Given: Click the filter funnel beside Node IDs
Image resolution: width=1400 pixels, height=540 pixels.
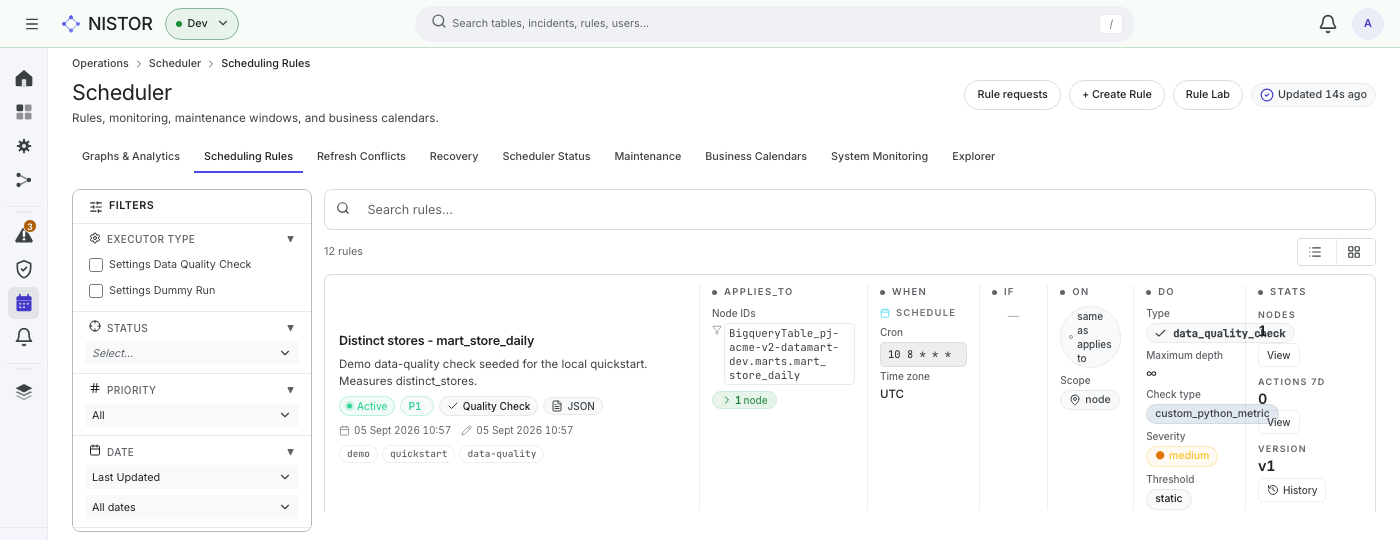Looking at the screenshot, I should coord(717,331).
